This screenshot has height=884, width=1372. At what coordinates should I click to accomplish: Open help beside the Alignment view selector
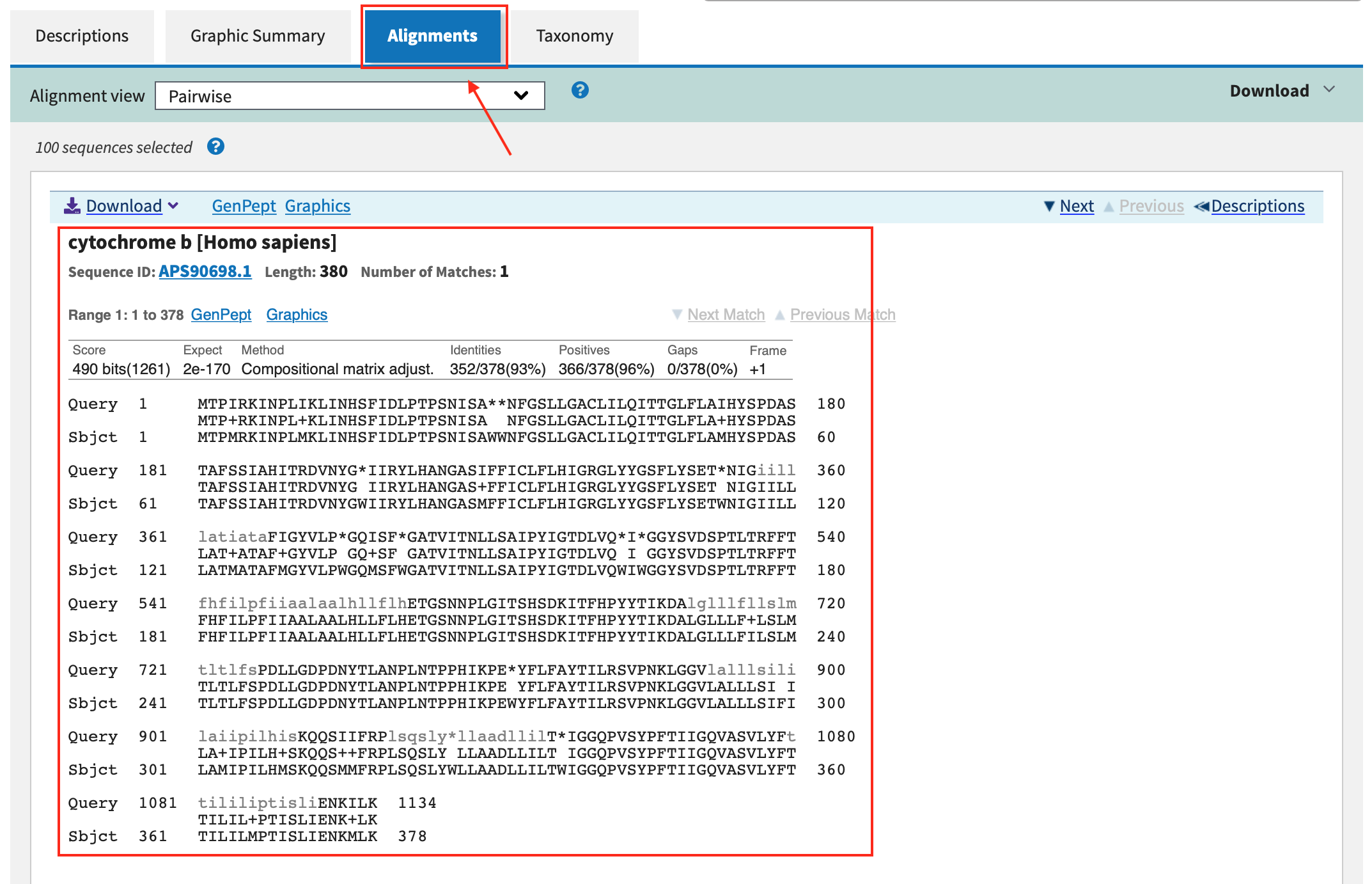pyautogui.click(x=580, y=91)
